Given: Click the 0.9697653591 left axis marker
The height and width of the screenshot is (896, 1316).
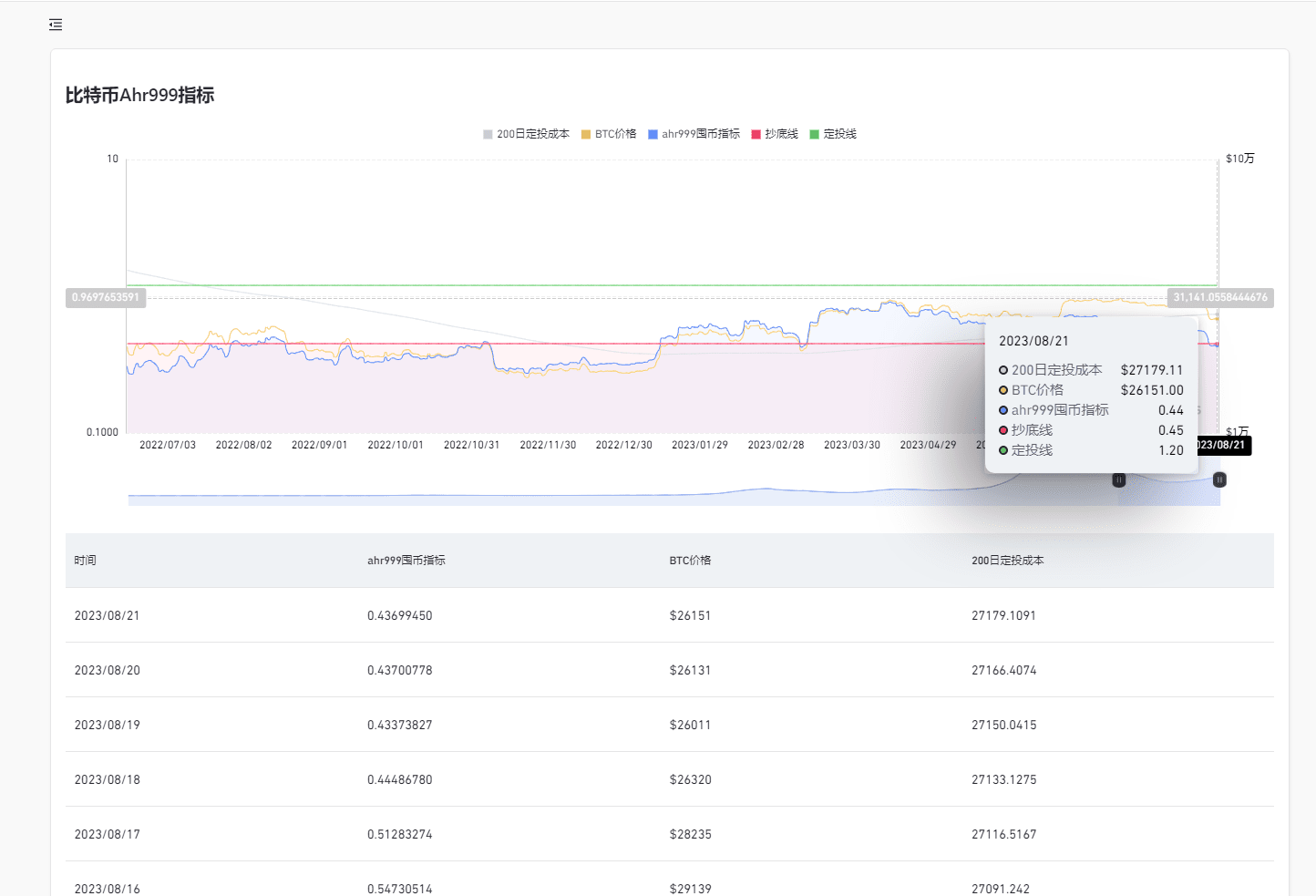Looking at the screenshot, I should point(106,298).
